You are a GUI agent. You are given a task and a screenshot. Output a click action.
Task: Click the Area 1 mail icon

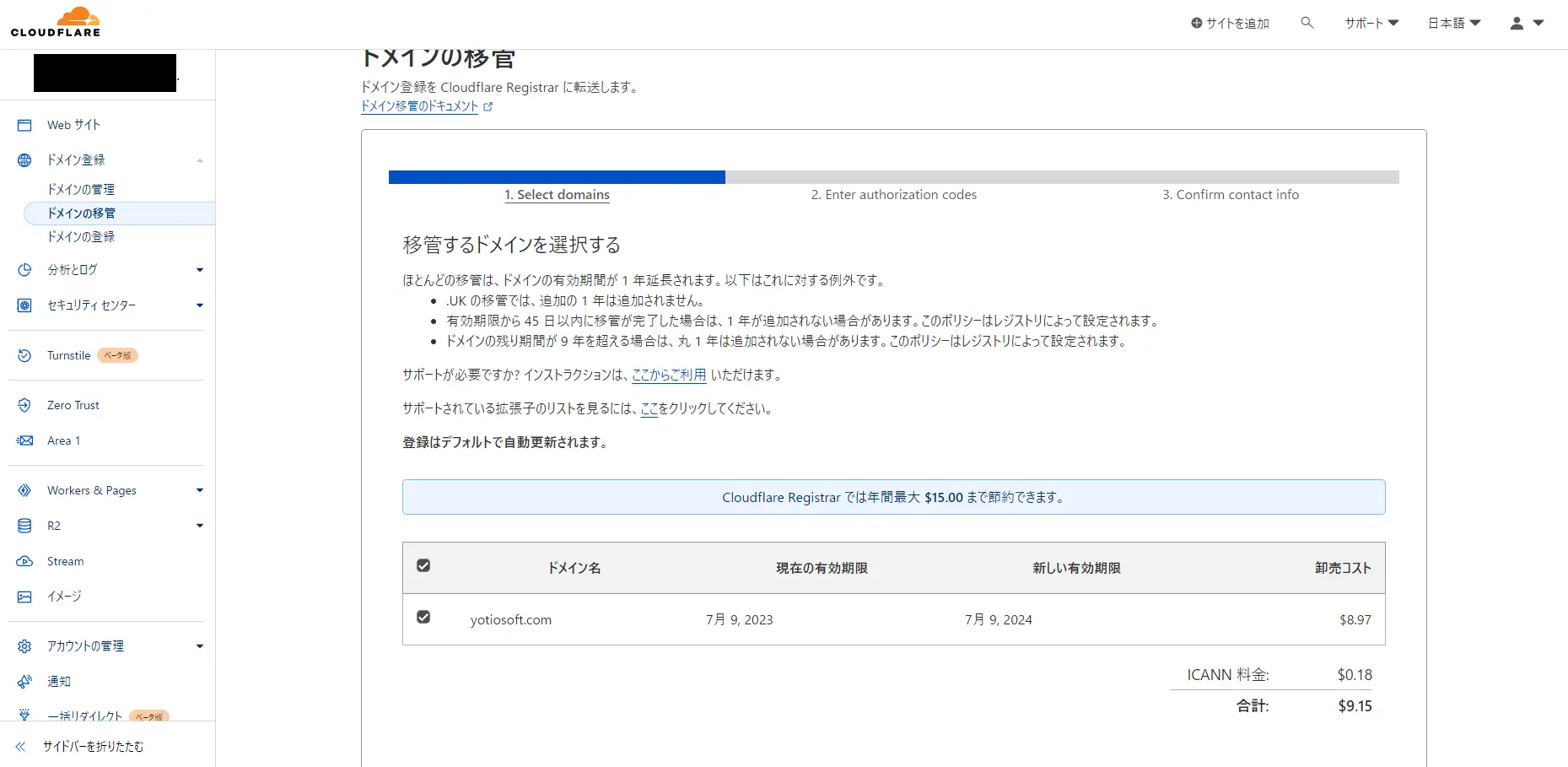pyautogui.click(x=24, y=441)
